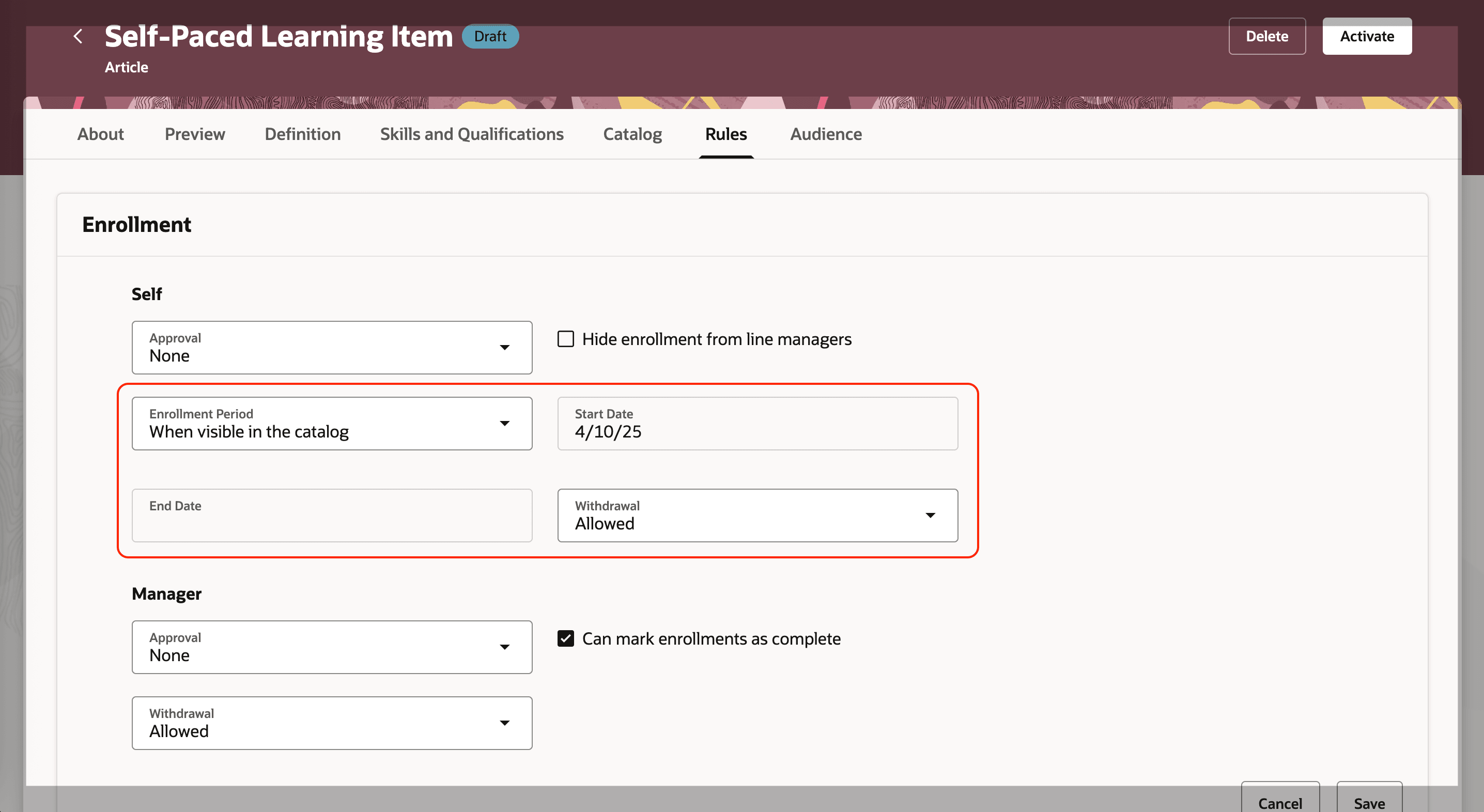Open Manager Withdrawal dropdown
The image size is (1484, 812).
click(504, 723)
